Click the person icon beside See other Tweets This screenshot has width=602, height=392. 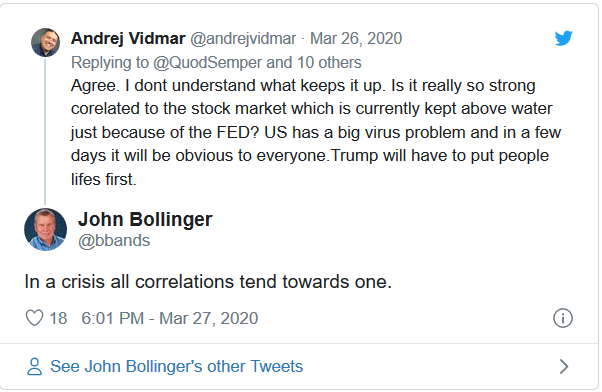(x=34, y=366)
